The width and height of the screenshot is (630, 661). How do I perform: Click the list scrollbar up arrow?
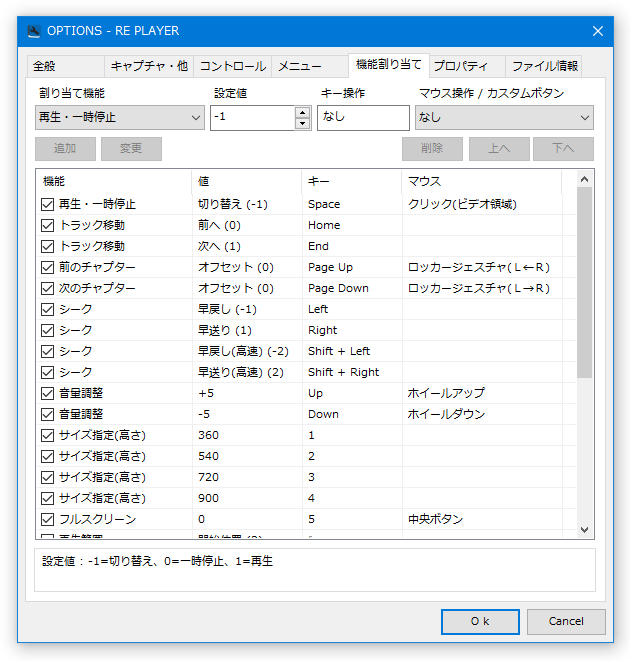[584, 180]
